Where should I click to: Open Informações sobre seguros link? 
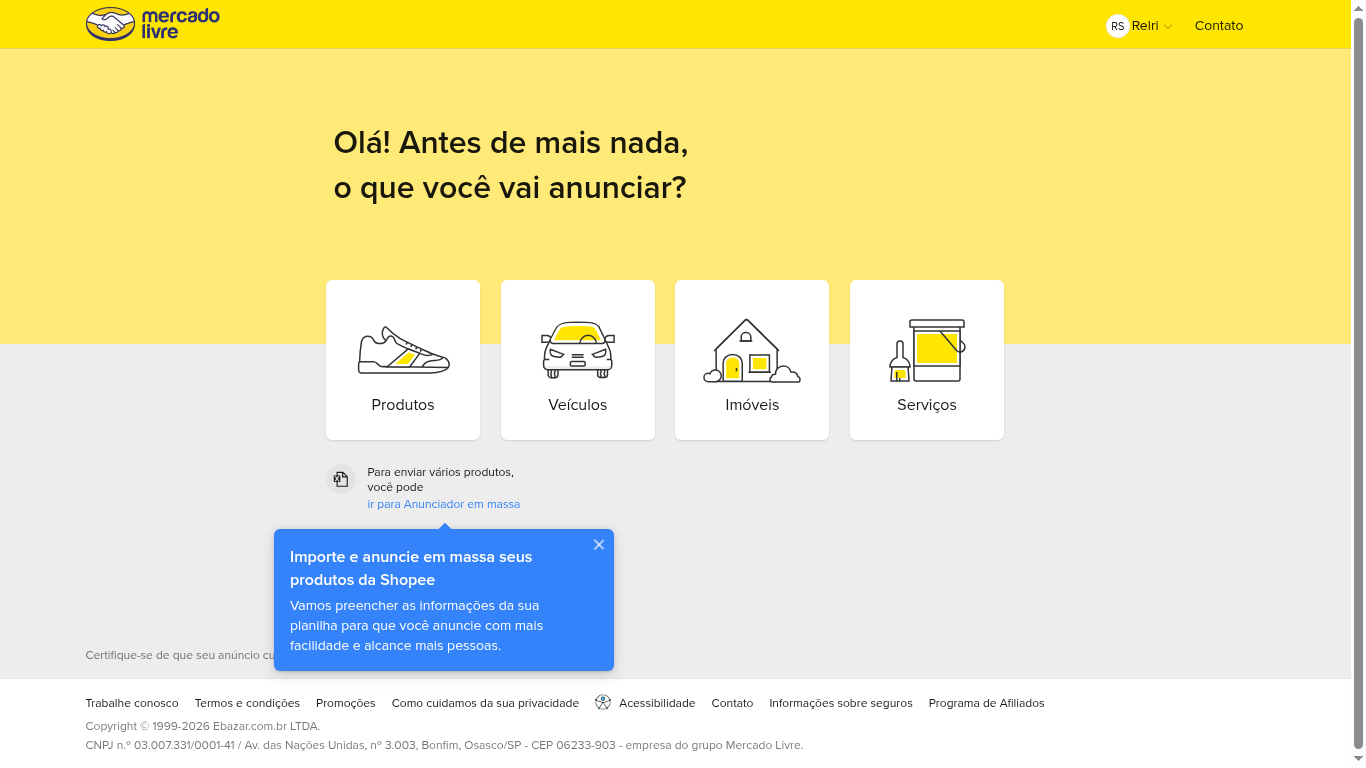840,703
